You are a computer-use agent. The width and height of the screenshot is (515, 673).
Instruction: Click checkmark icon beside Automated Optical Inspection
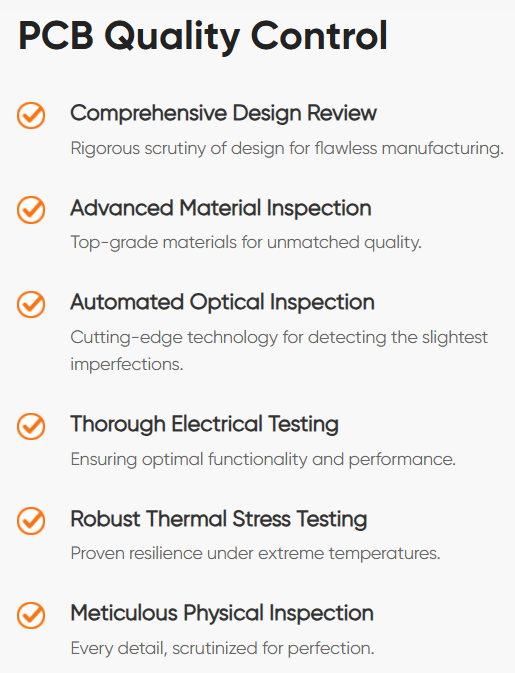click(31, 304)
